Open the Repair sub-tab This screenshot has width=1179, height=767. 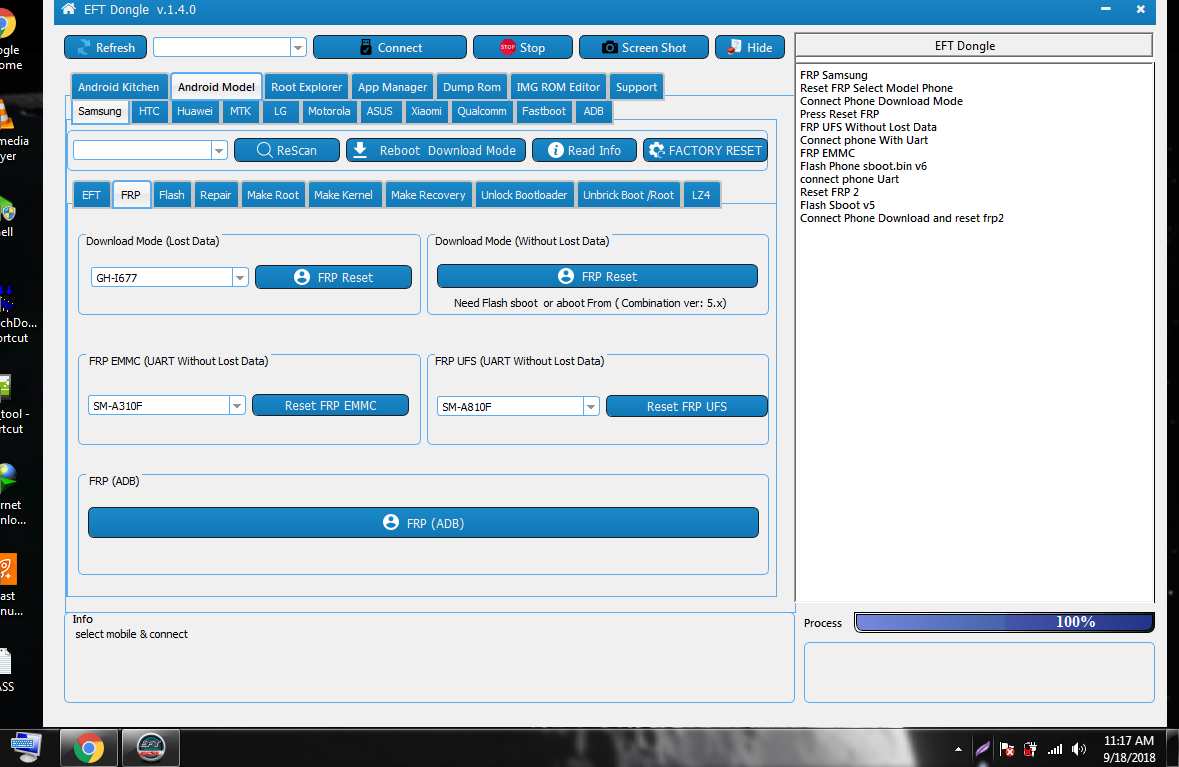tap(216, 195)
